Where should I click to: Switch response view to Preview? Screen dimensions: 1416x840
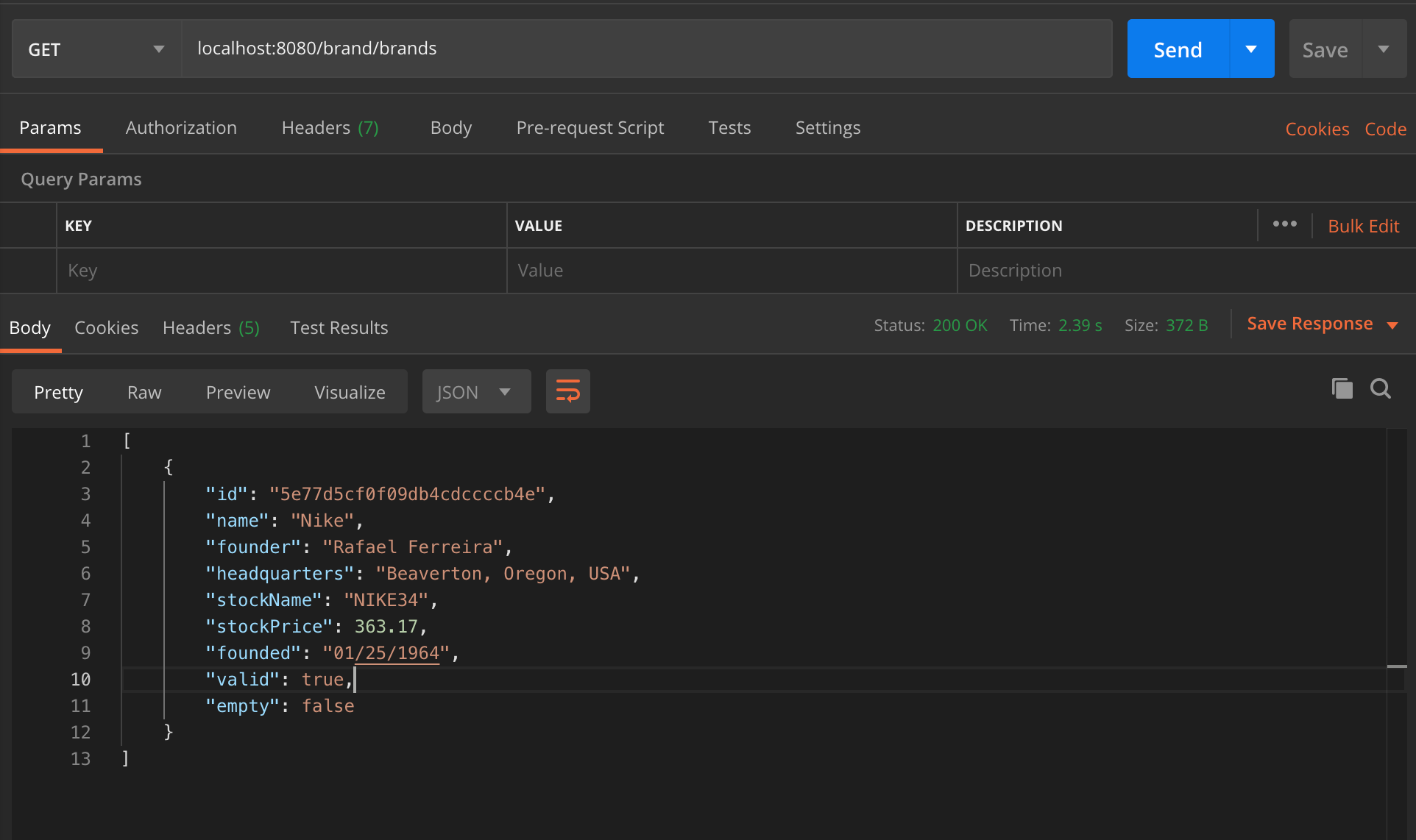pos(238,391)
